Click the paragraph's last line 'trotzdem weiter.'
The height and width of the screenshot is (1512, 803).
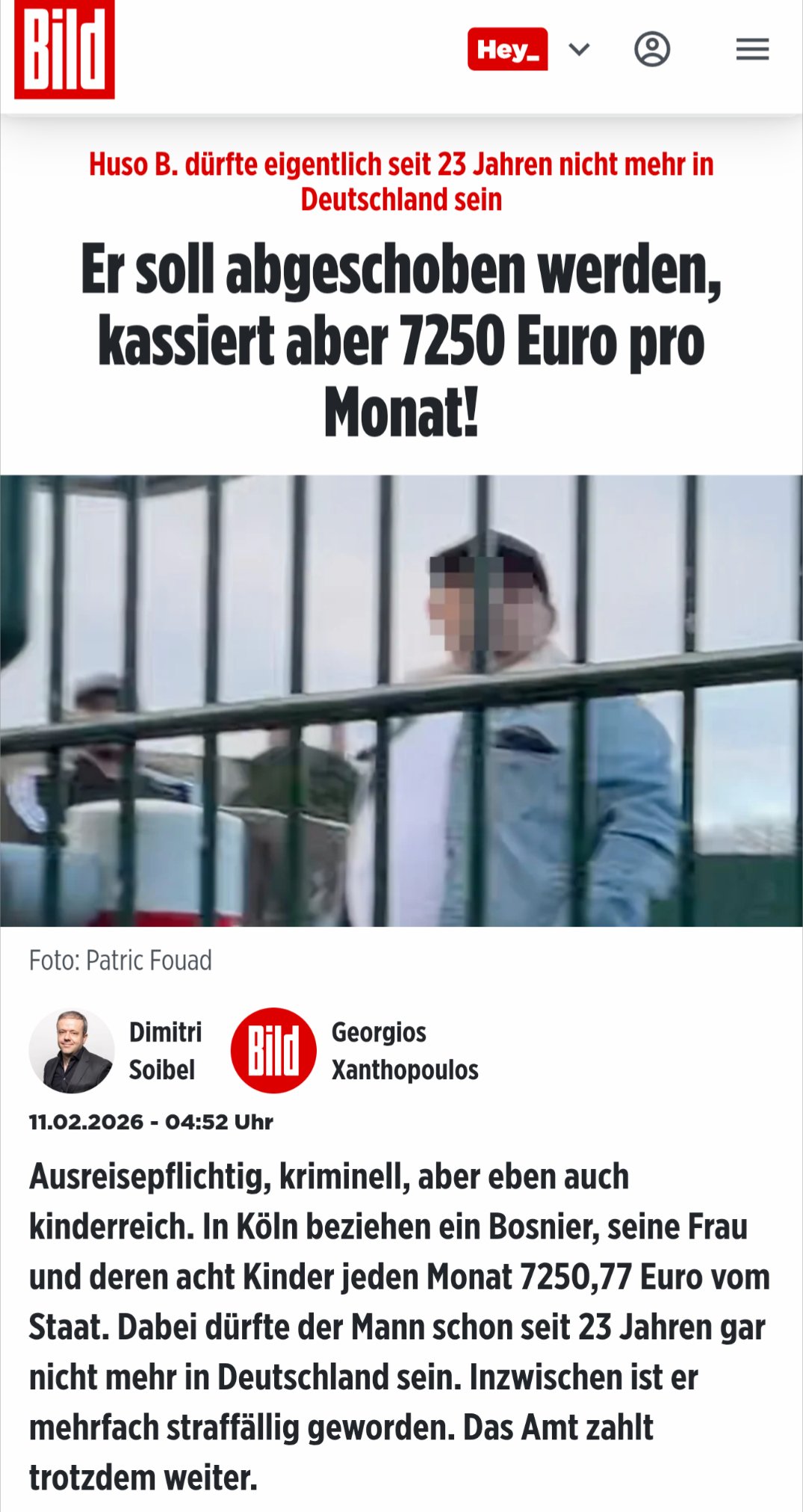click(x=143, y=1478)
